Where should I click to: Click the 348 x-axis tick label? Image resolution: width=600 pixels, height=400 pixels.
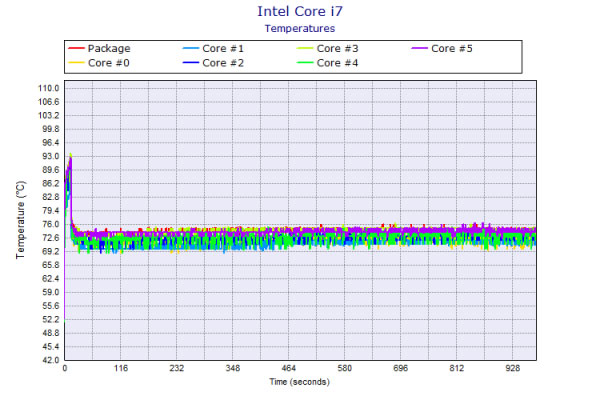click(233, 368)
